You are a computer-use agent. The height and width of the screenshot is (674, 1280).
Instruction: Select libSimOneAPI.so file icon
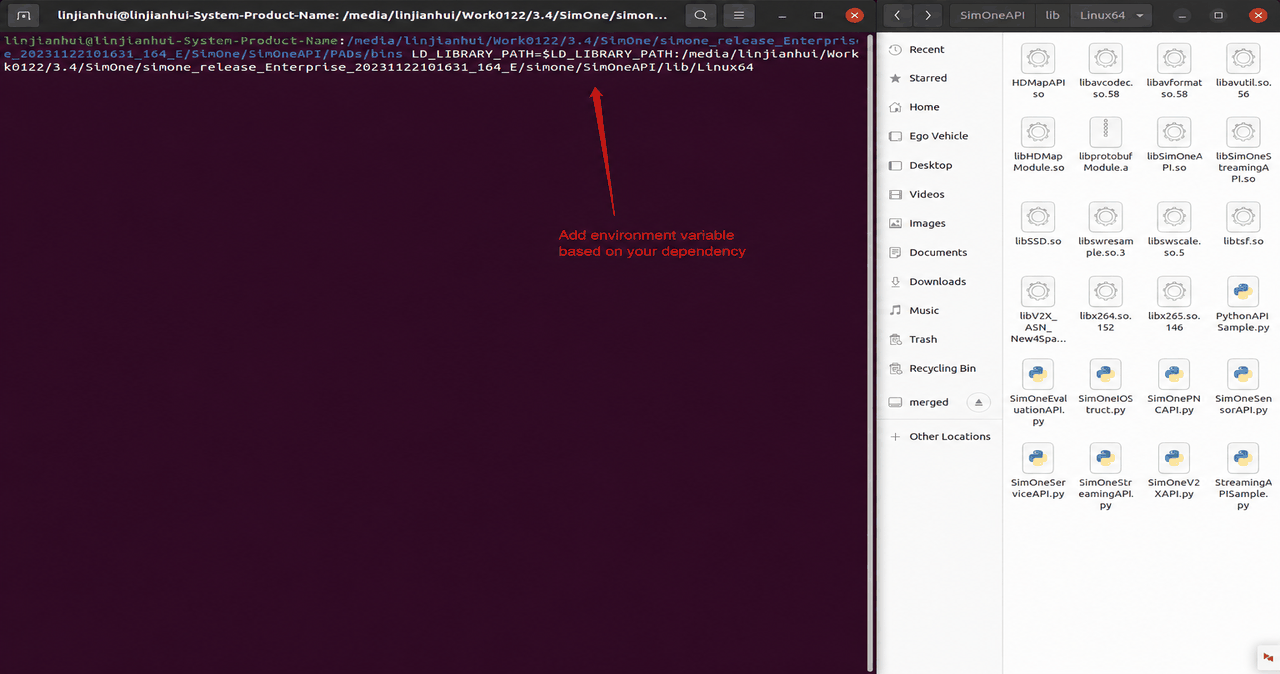coord(1174,133)
